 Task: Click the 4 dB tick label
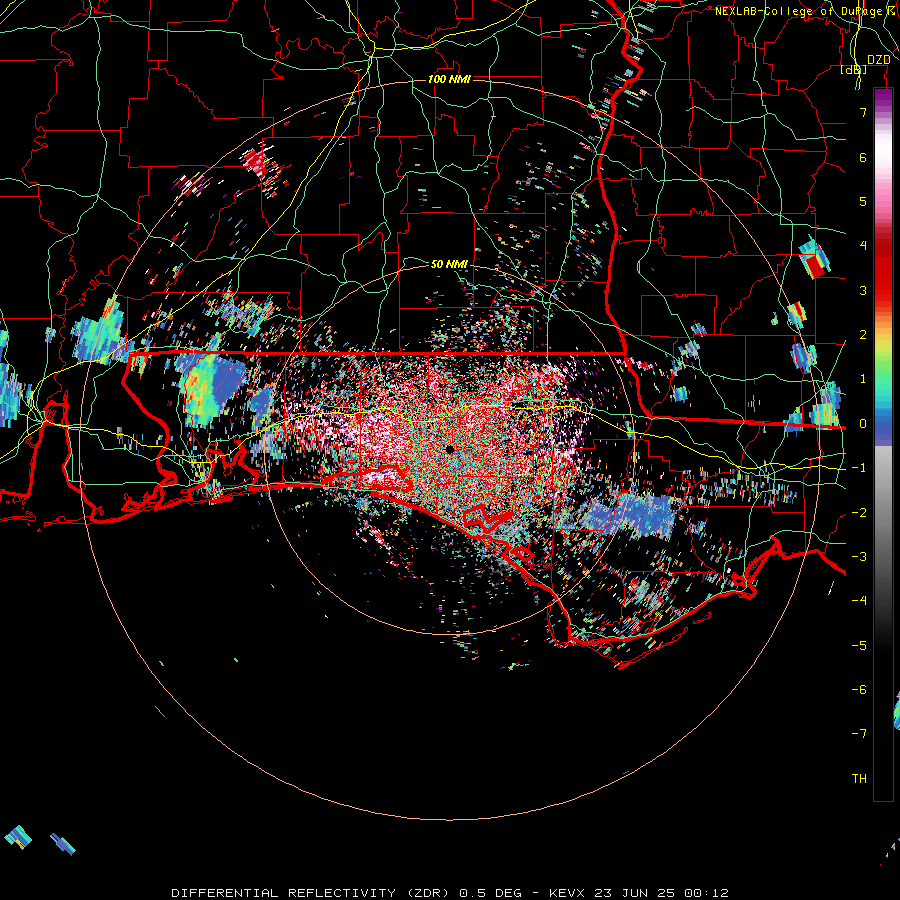pos(863,246)
